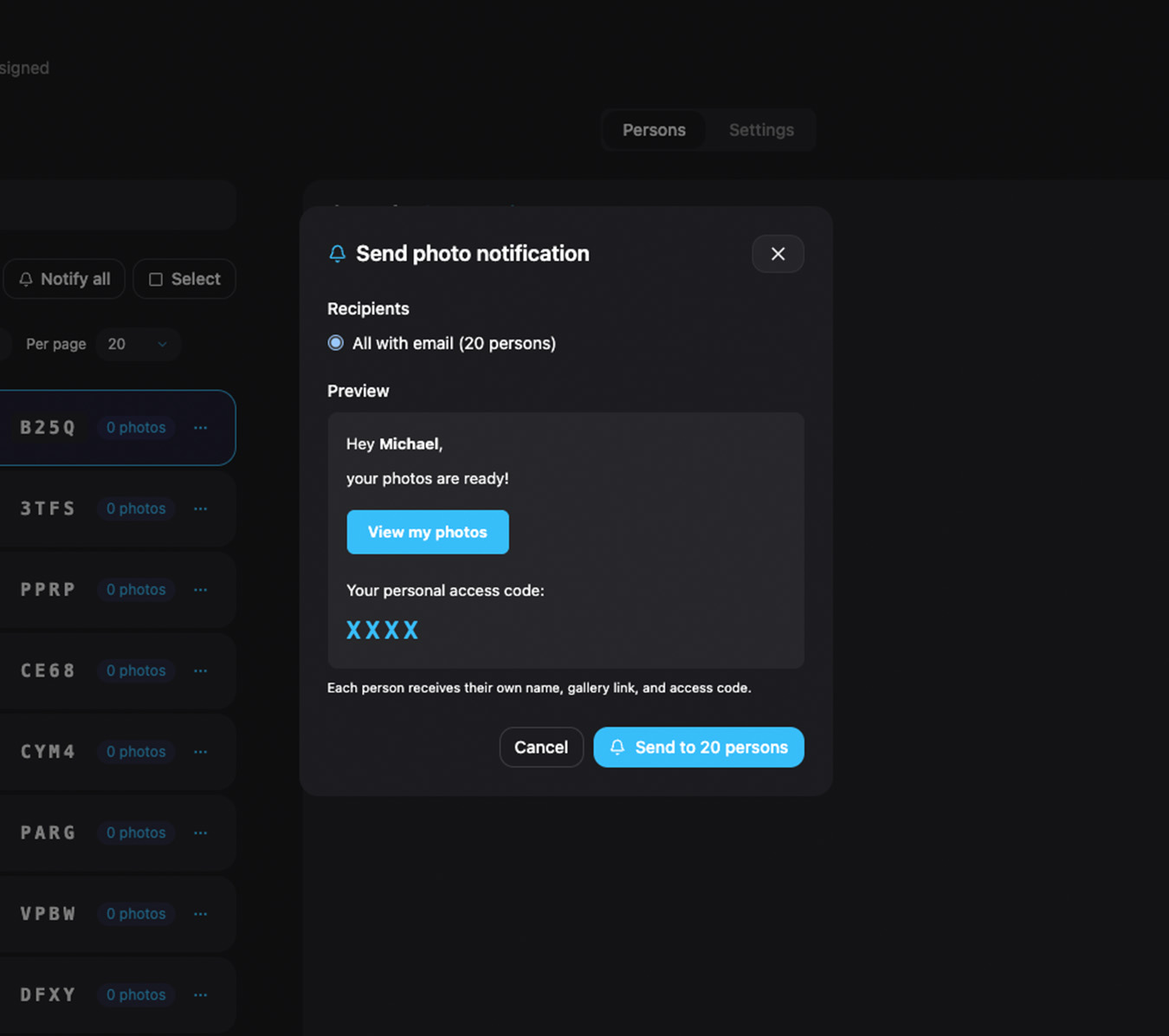Send notification to 20 persons
Viewport: 1169px width, 1036px height.
699,747
